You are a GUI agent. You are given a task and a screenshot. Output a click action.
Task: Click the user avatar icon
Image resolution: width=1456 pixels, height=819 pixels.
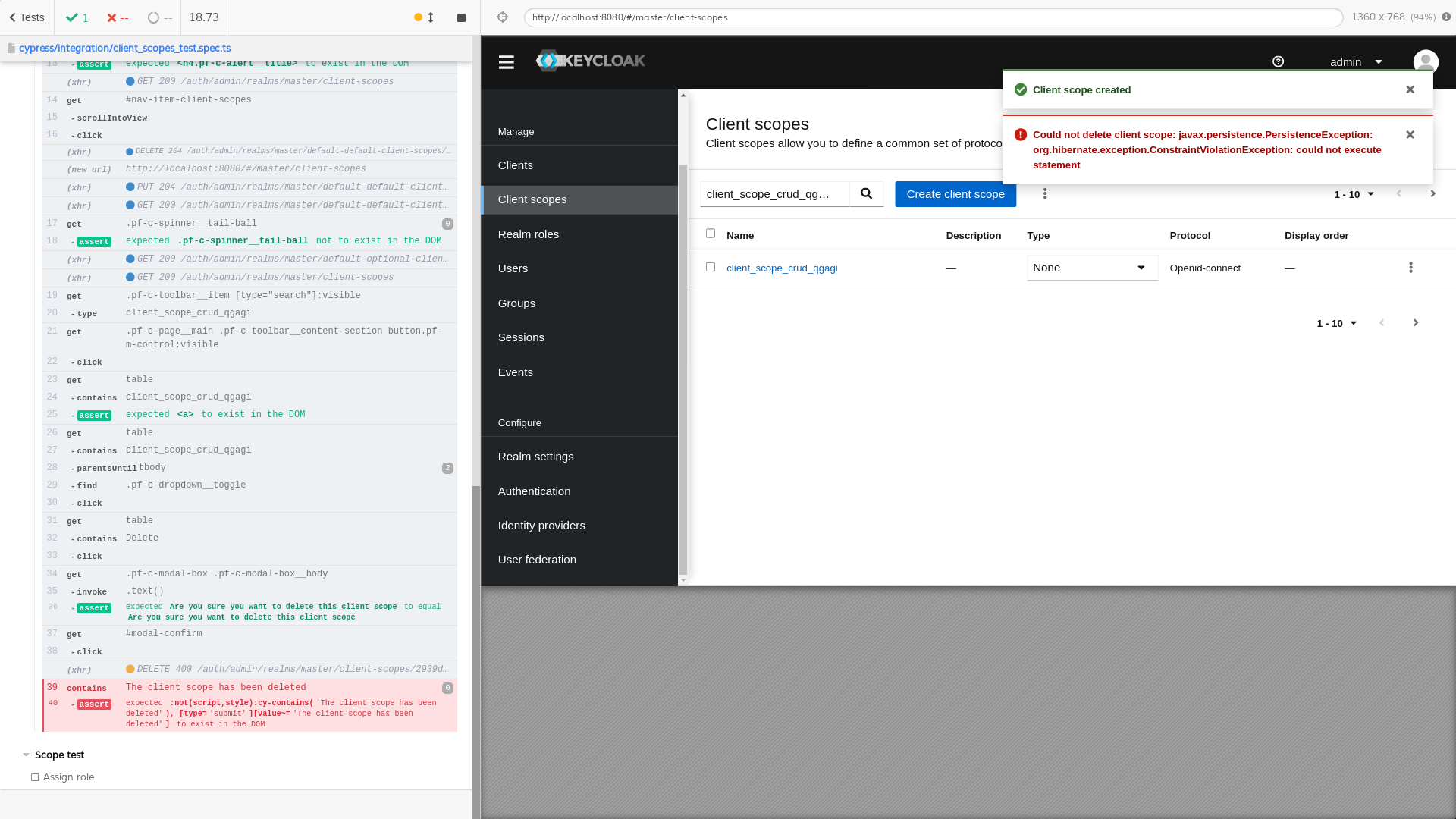pos(1425,62)
